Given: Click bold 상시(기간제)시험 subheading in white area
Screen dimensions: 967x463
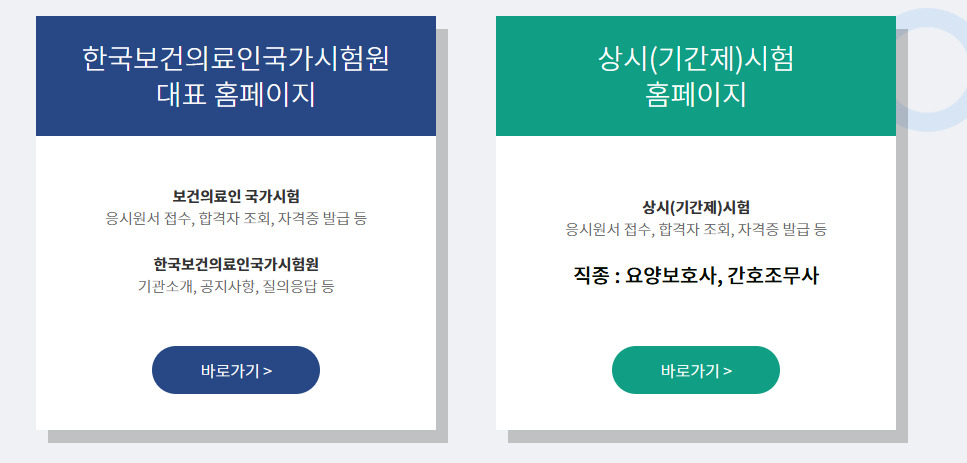Looking at the screenshot, I should (696, 207).
